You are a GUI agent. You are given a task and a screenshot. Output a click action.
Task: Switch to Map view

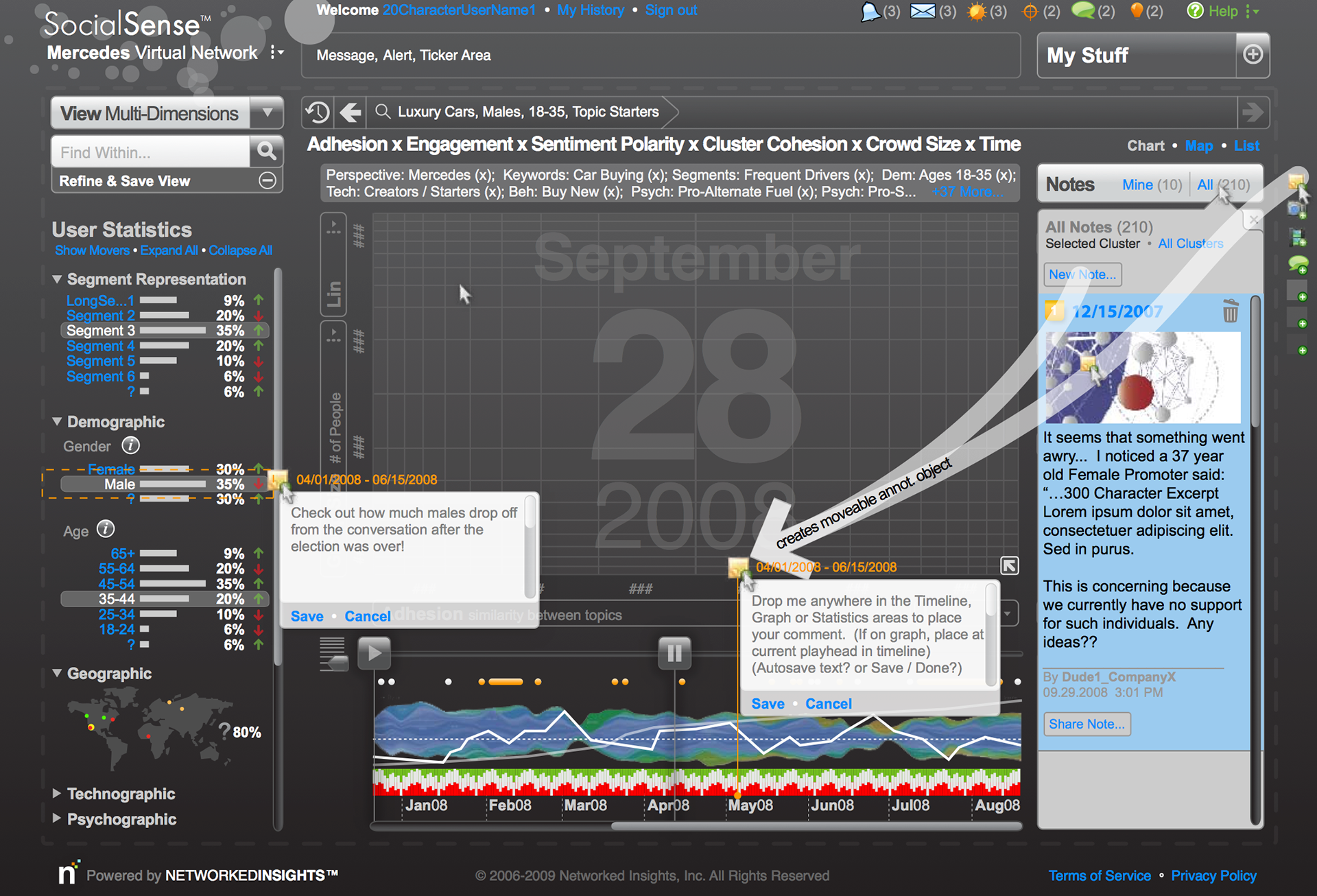(1198, 145)
